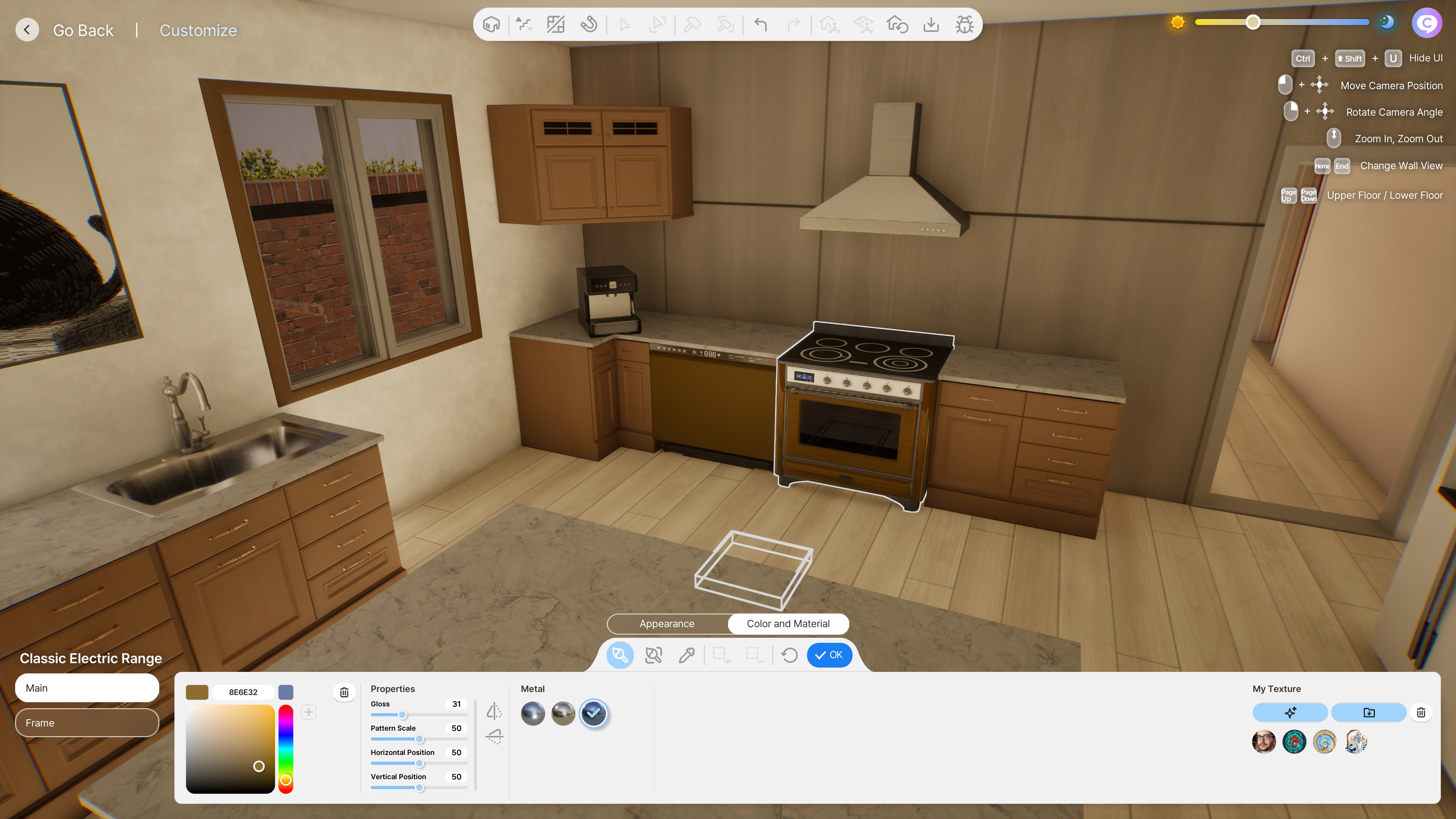Click the moon nighttime icon
The image size is (1456, 819).
(x=1387, y=23)
